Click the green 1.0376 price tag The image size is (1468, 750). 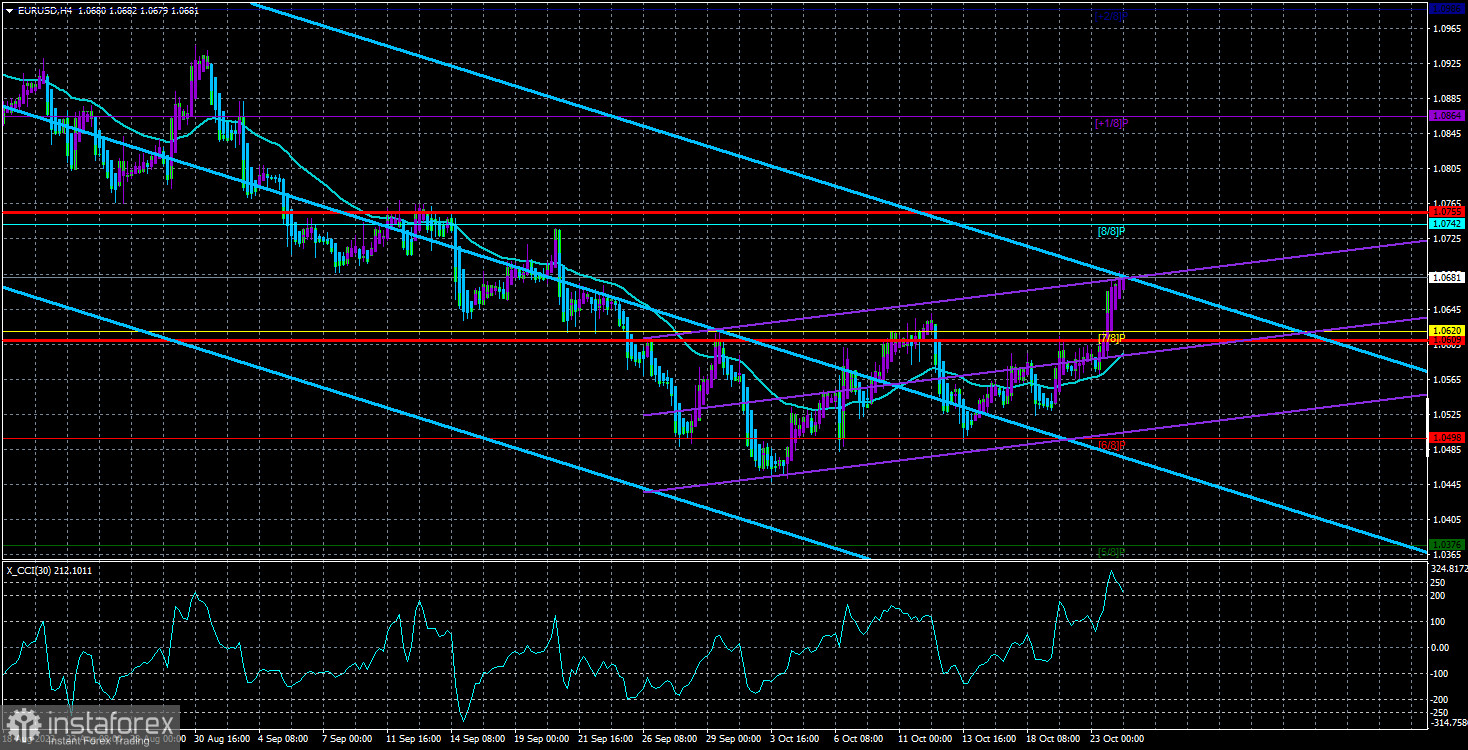[x=1447, y=544]
